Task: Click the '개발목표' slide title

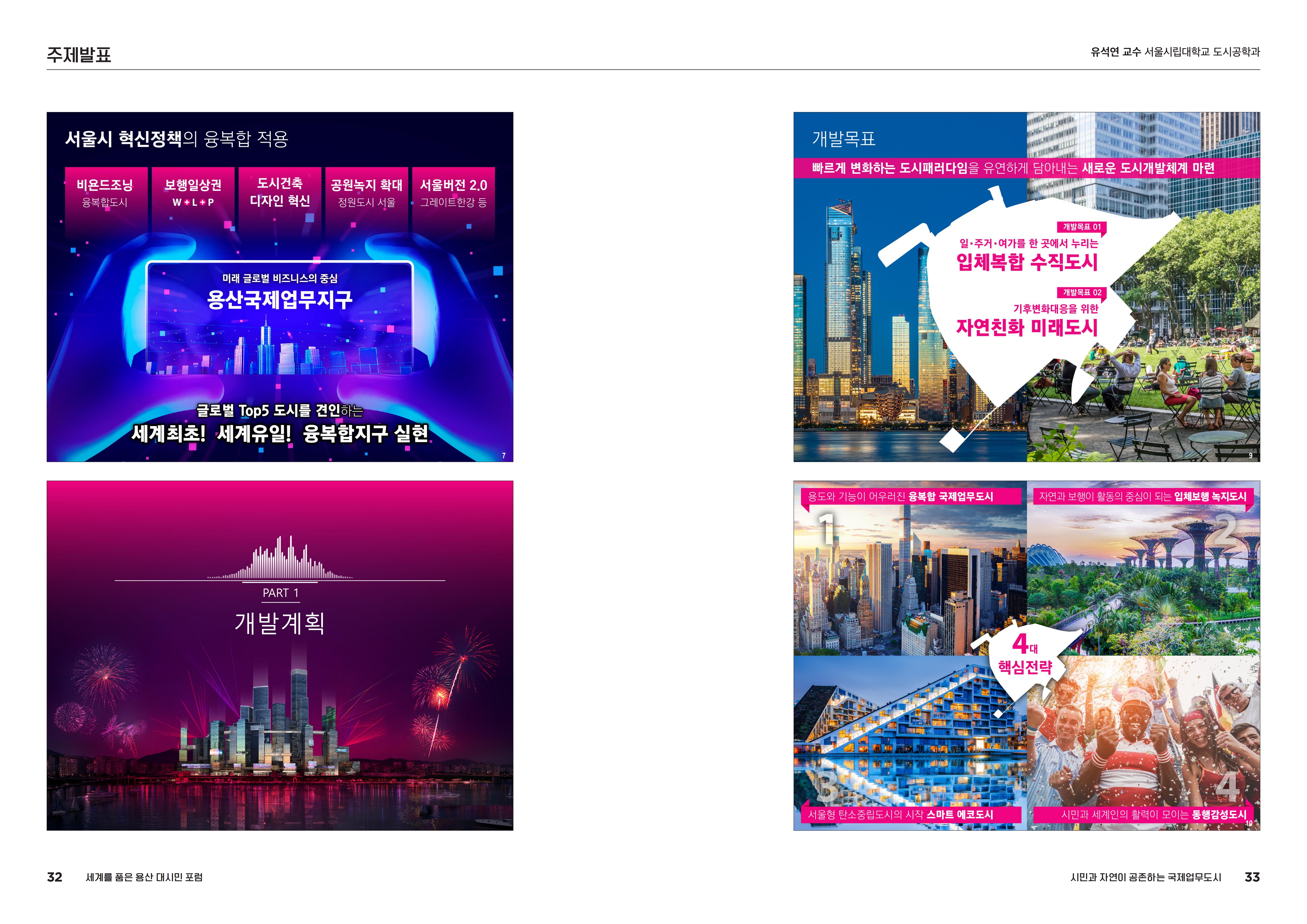Action: click(844, 139)
